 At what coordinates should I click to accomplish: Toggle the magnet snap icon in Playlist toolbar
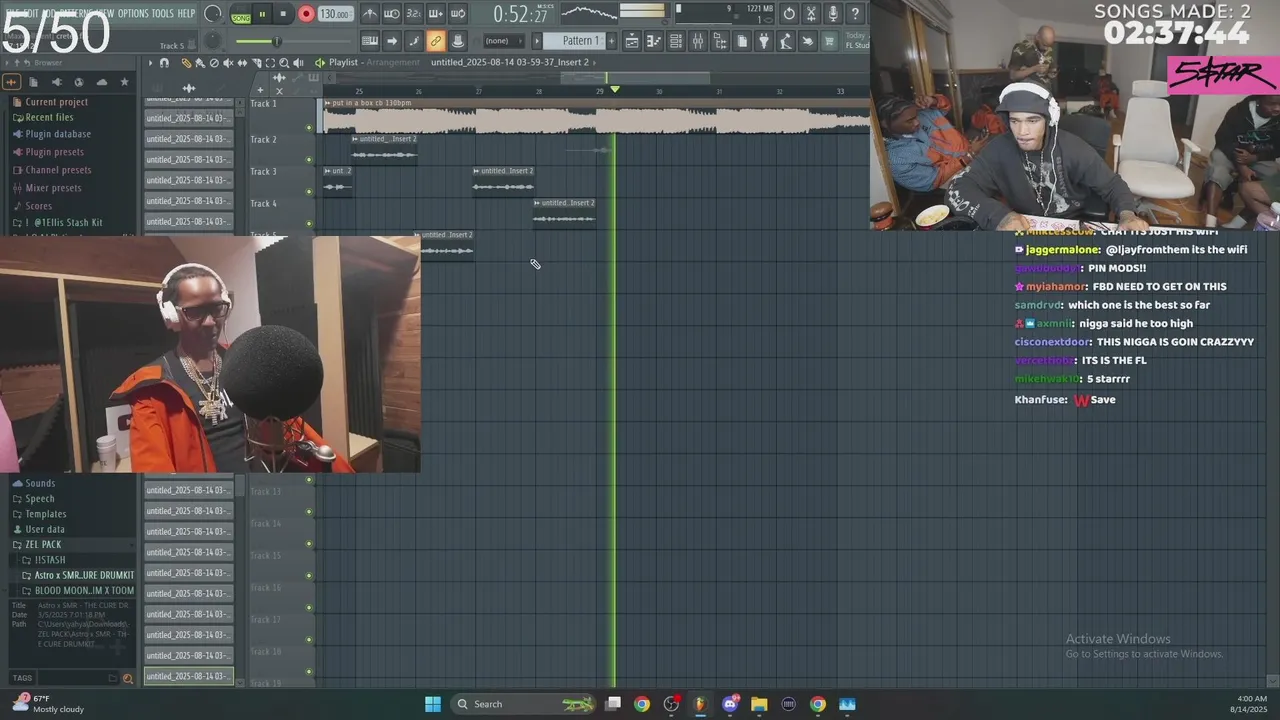point(164,63)
